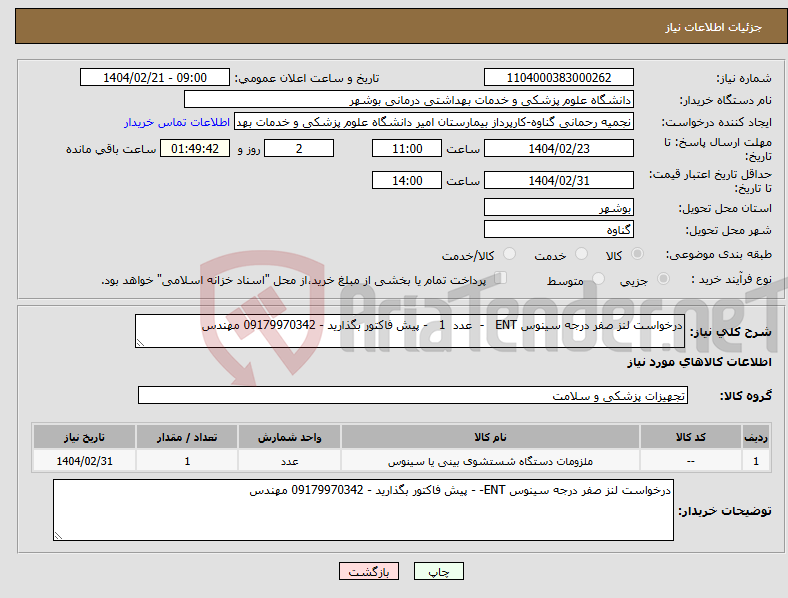This screenshot has height=598, width=788.
Task: Click the resize handle of توضیحات خریدار textarea
Action: point(58,536)
